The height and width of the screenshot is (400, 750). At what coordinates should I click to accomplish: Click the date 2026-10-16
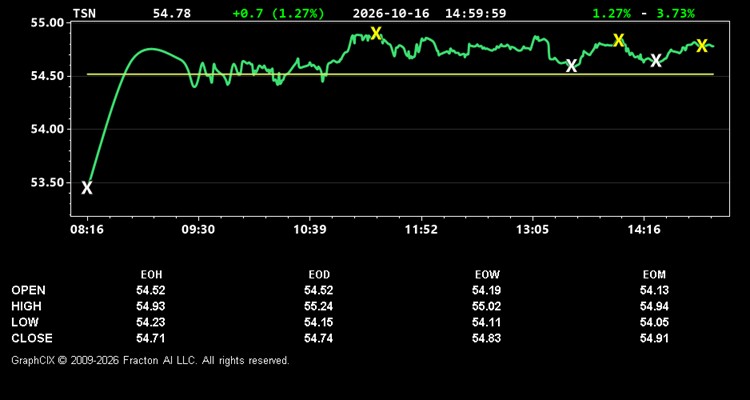(392, 13)
